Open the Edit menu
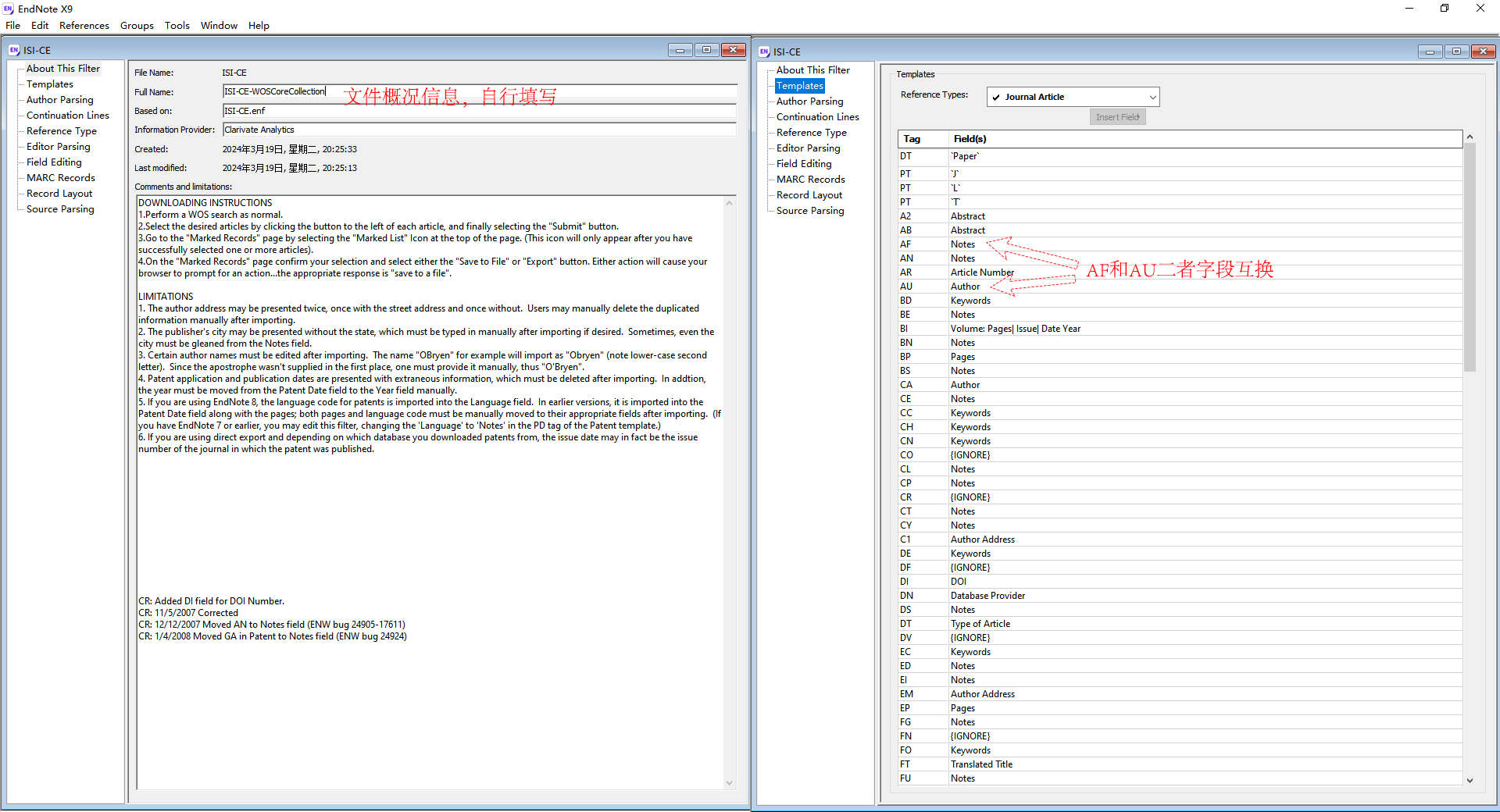This screenshot has width=1500, height=812. (x=40, y=25)
